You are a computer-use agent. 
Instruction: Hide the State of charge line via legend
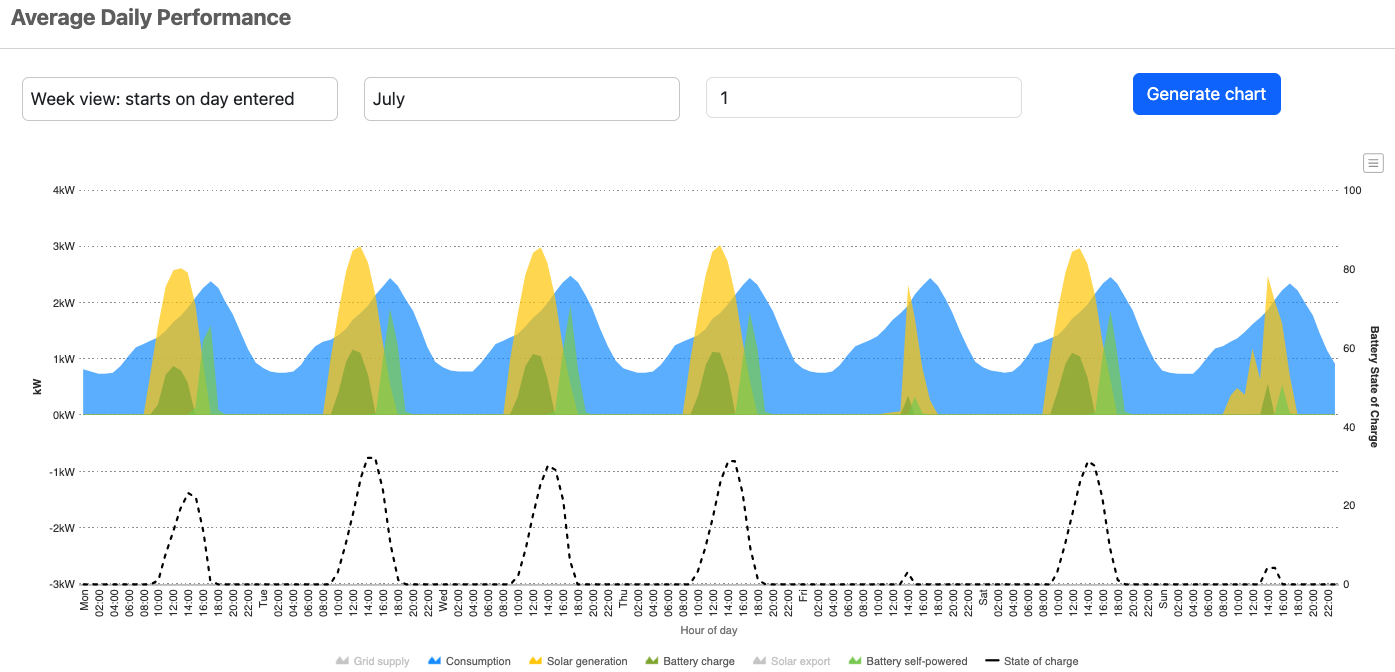click(1031, 661)
